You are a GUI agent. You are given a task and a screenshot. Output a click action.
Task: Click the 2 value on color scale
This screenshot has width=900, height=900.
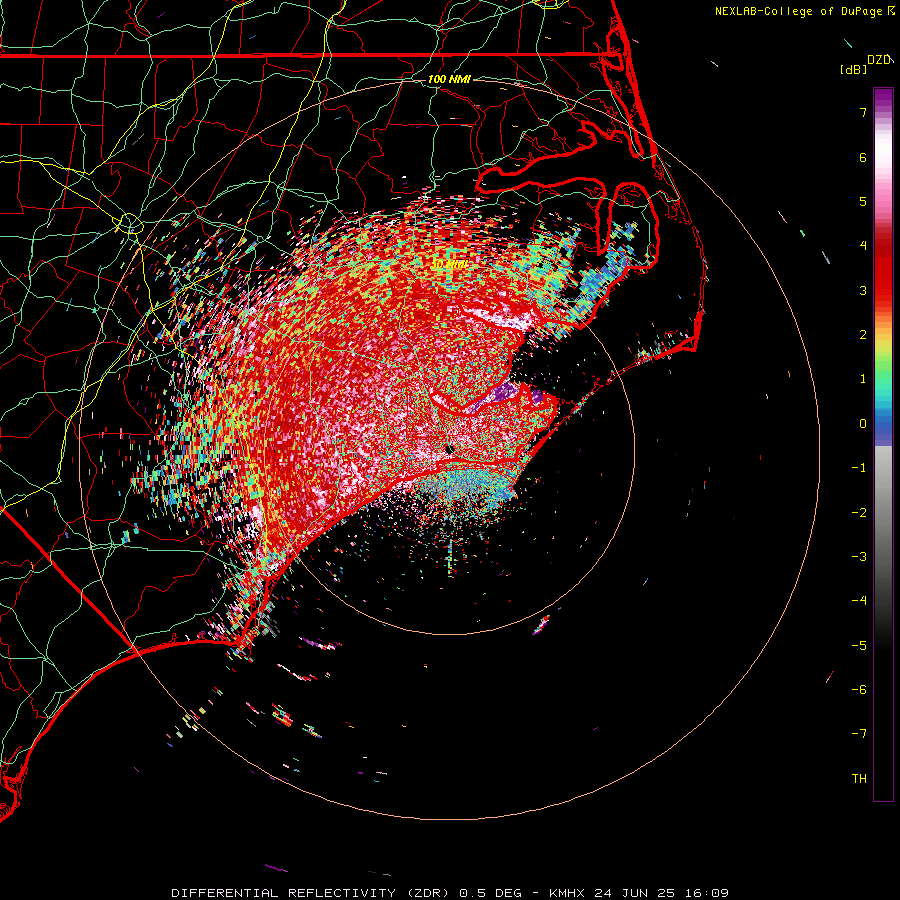click(x=863, y=335)
